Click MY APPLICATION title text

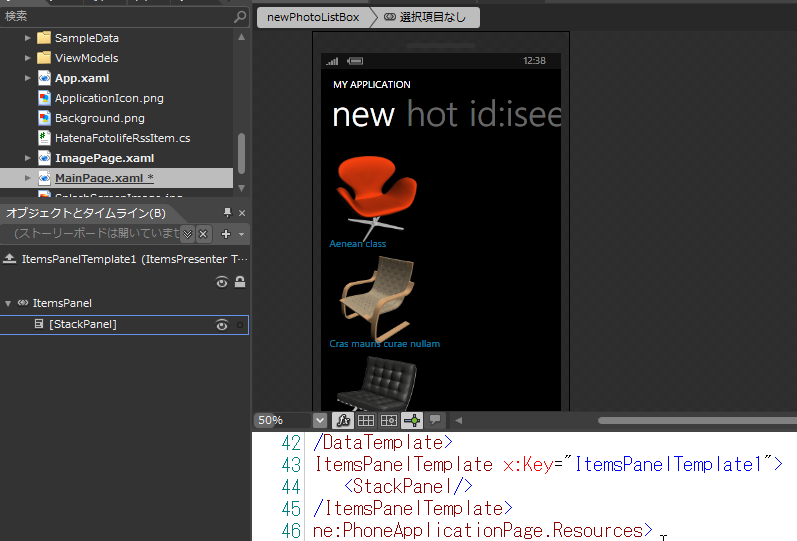coord(372,84)
